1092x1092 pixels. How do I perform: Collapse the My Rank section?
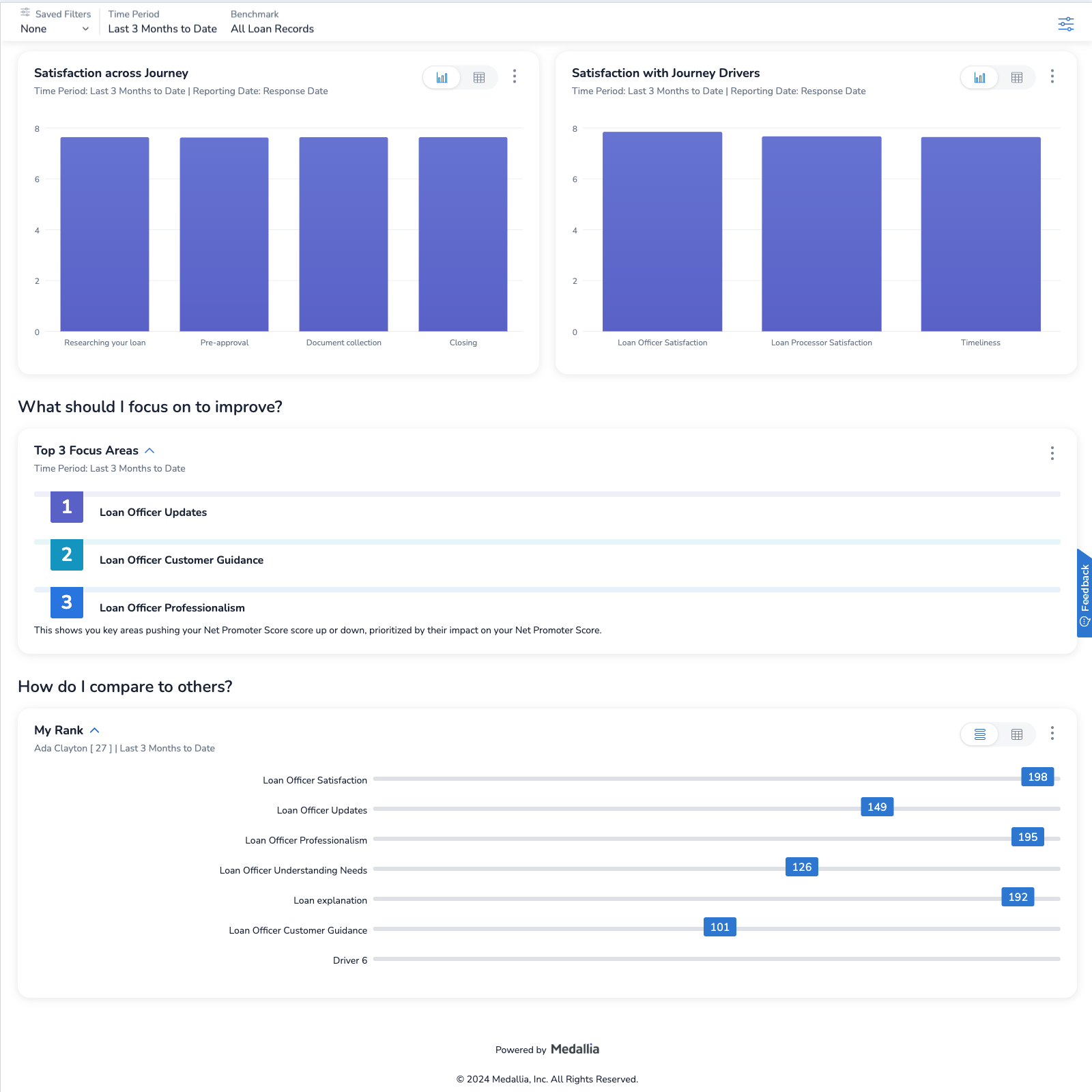[x=95, y=730]
